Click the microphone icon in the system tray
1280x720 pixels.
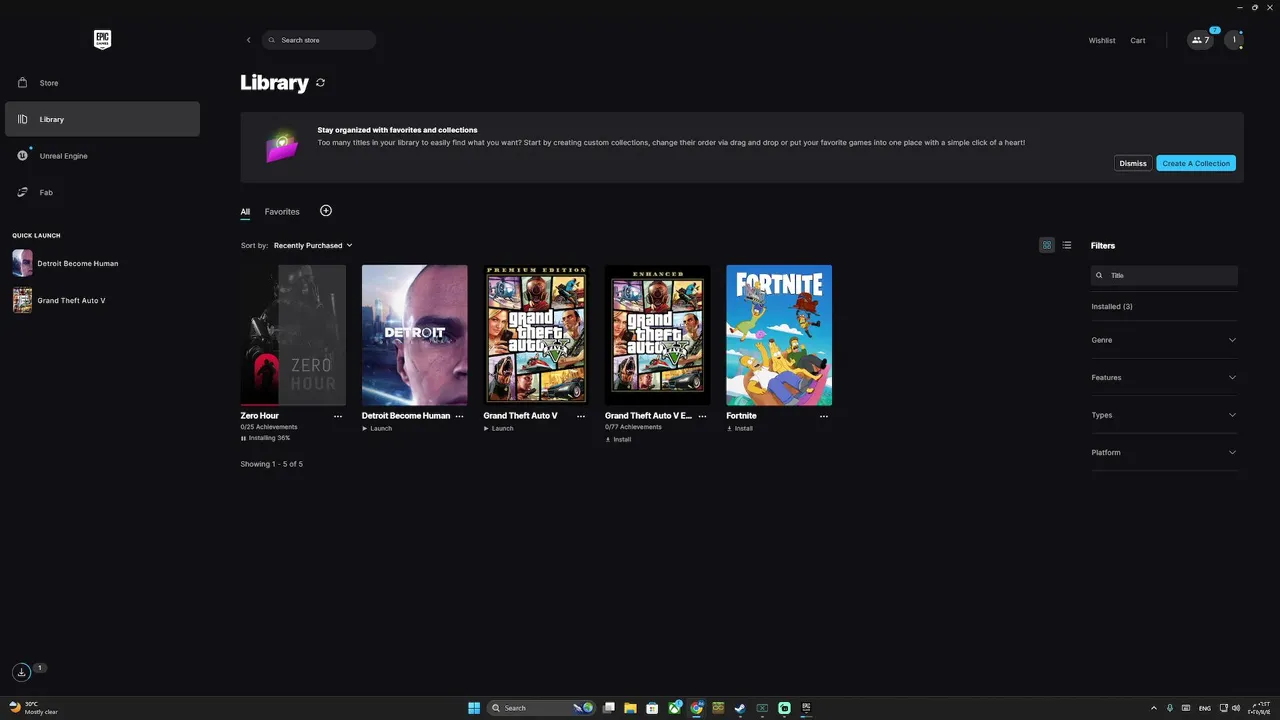coord(1170,708)
